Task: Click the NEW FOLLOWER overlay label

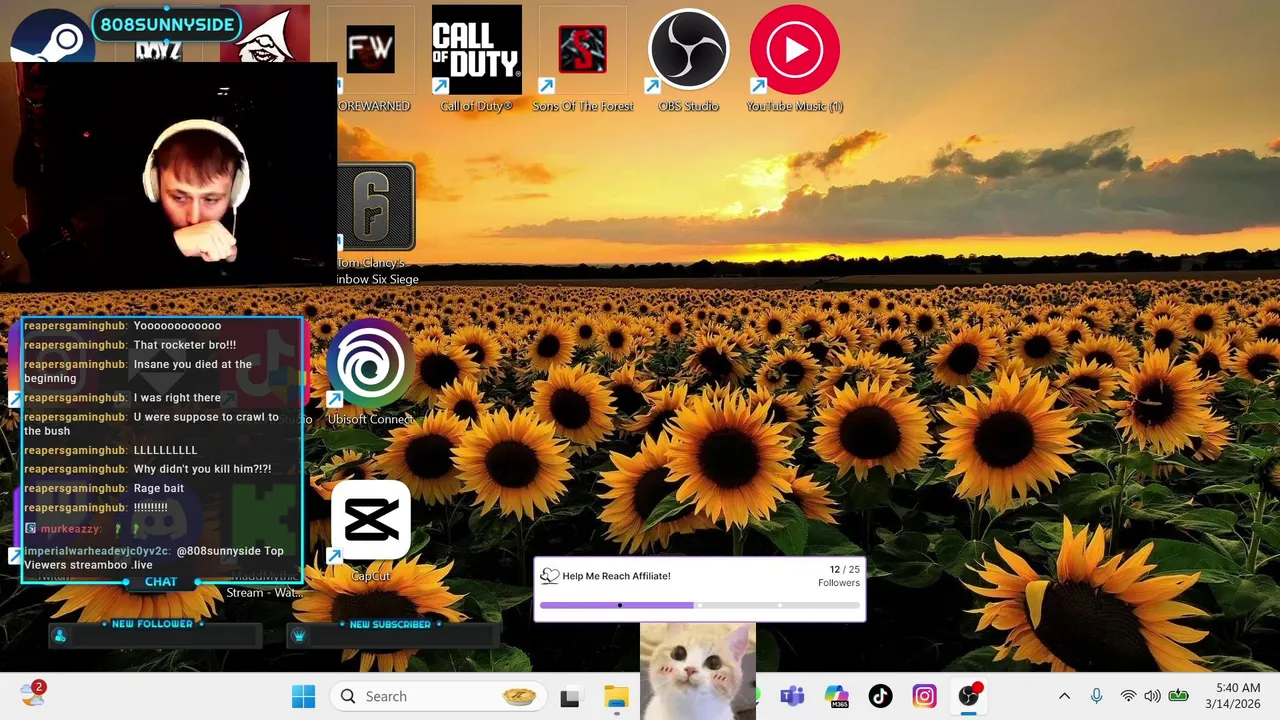Action: tap(152, 624)
